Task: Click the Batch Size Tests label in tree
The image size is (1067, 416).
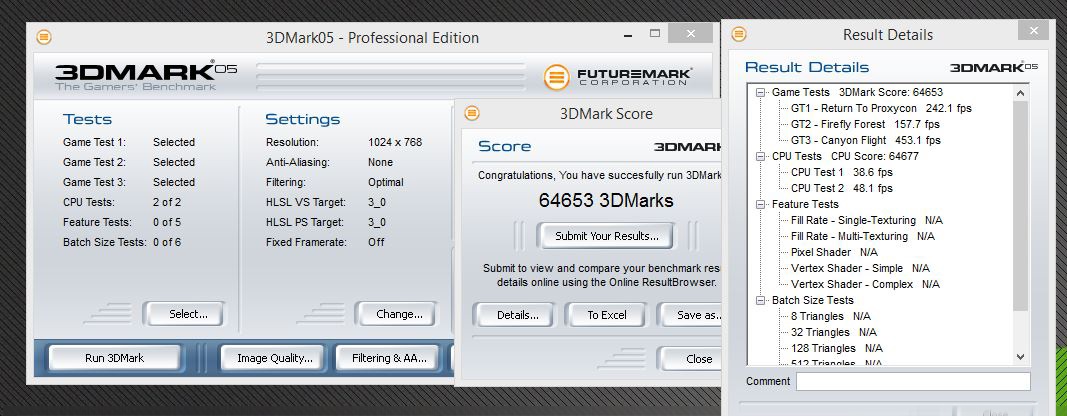Action: tap(812, 300)
